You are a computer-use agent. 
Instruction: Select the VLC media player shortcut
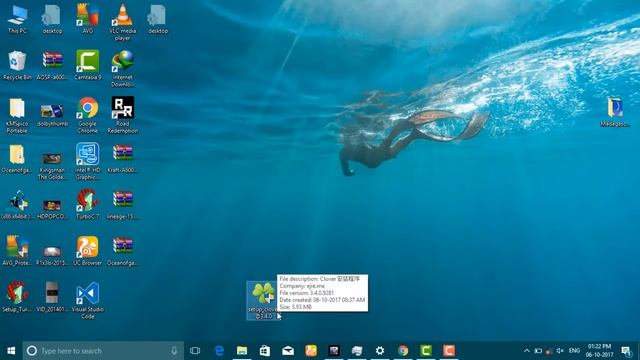tap(122, 22)
